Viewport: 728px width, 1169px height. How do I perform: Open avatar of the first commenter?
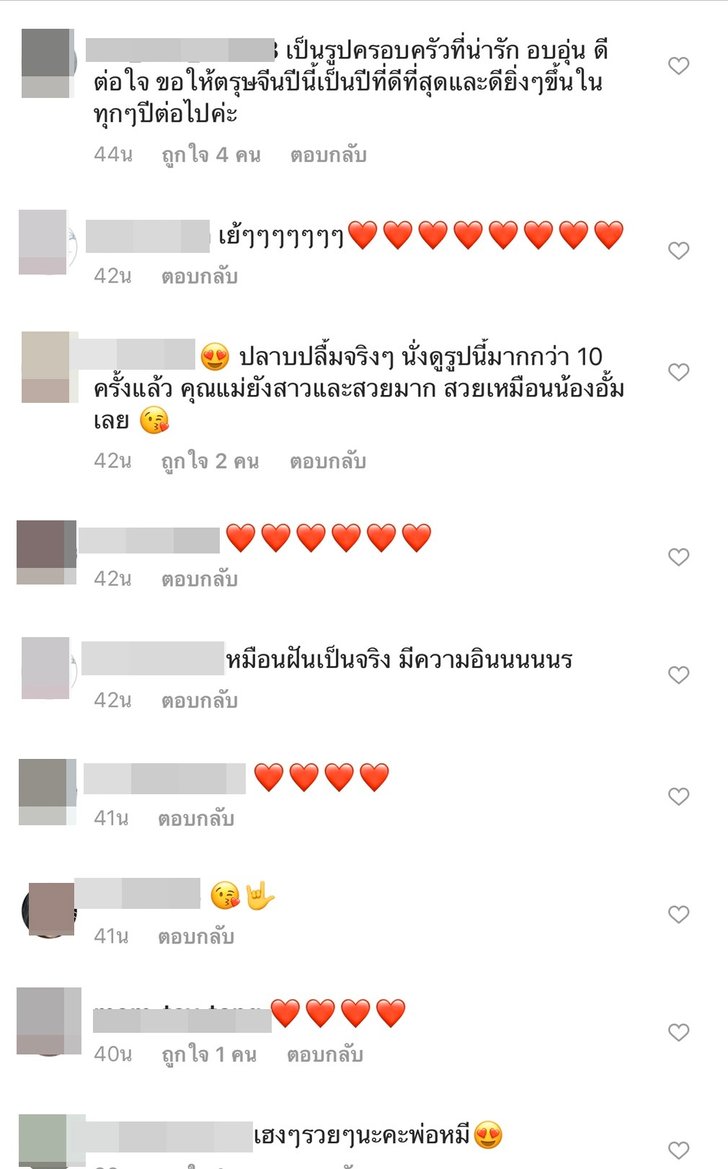tap(47, 63)
